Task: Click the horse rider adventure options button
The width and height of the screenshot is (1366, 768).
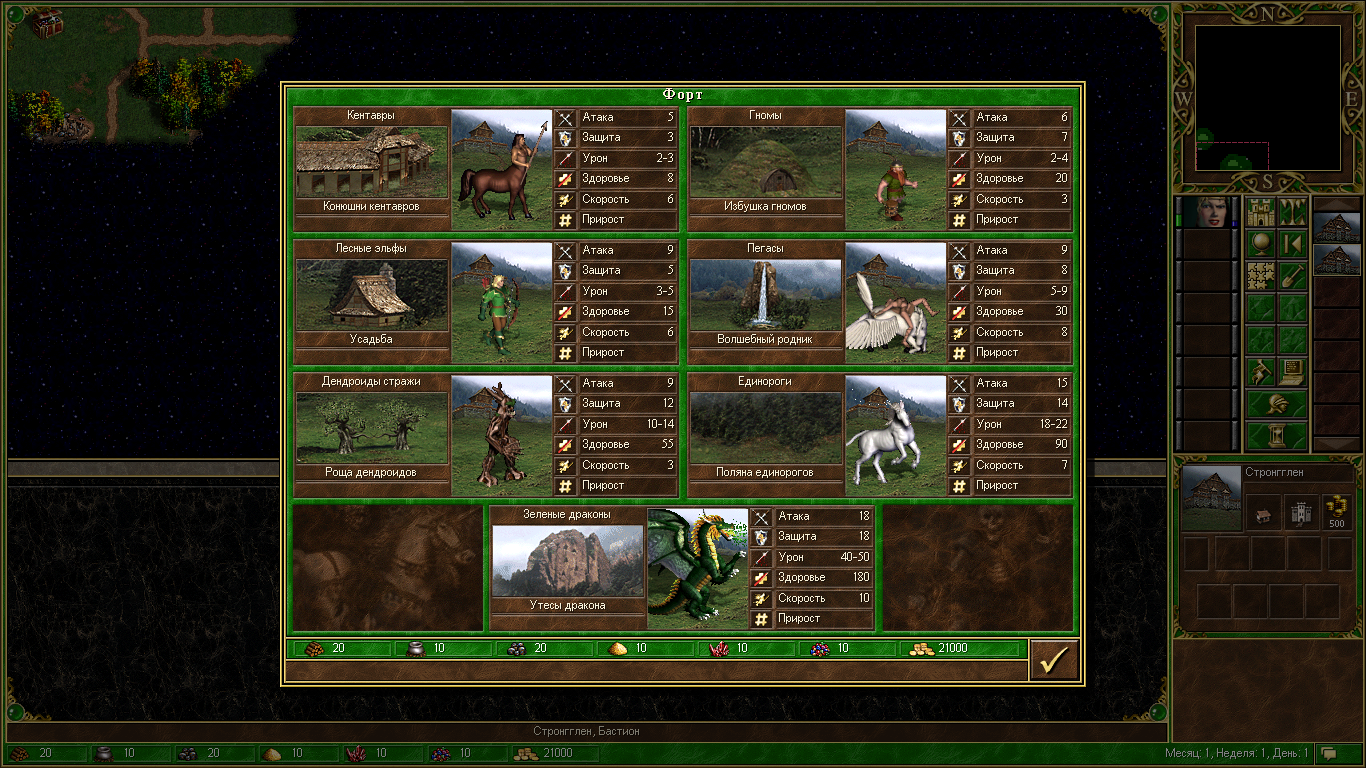Action: tap(1260, 373)
